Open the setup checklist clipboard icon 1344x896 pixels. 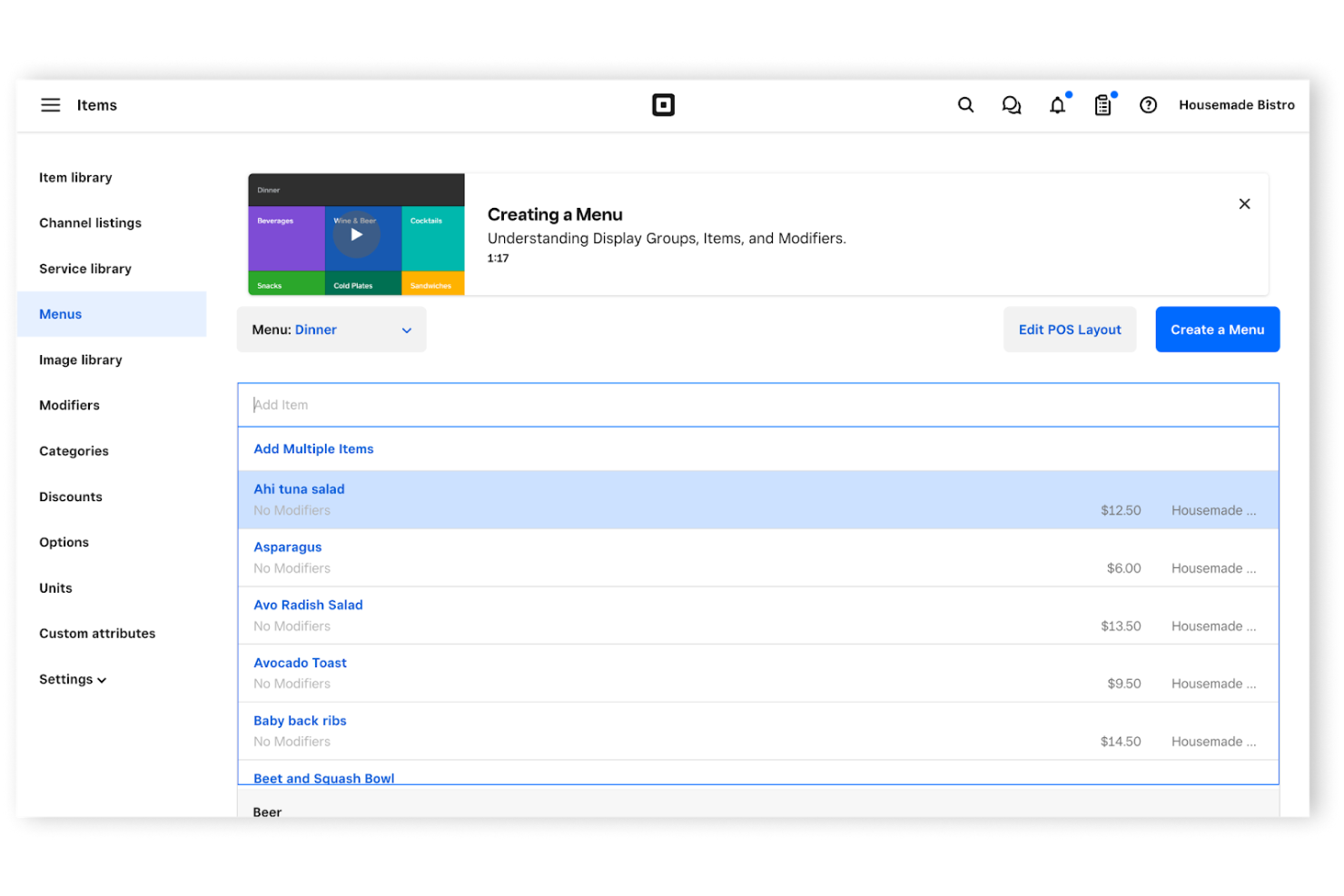(x=1102, y=105)
